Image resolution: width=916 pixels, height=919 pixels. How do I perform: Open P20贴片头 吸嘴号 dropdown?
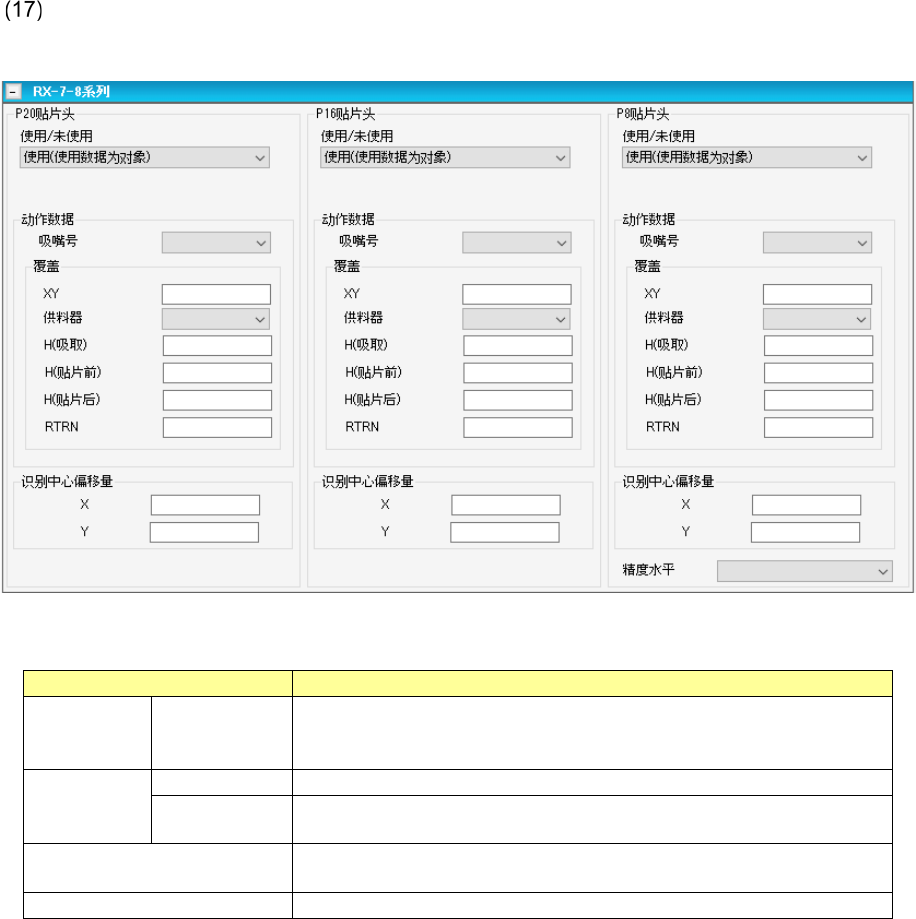click(216, 243)
